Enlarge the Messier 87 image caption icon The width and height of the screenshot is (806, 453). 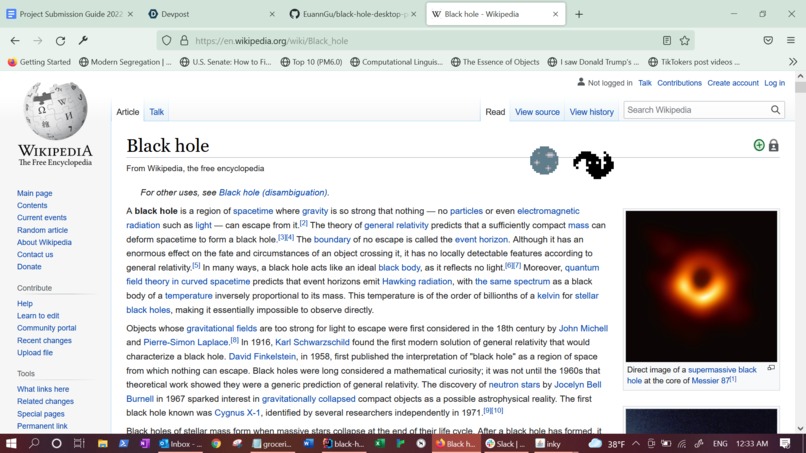(x=771, y=368)
